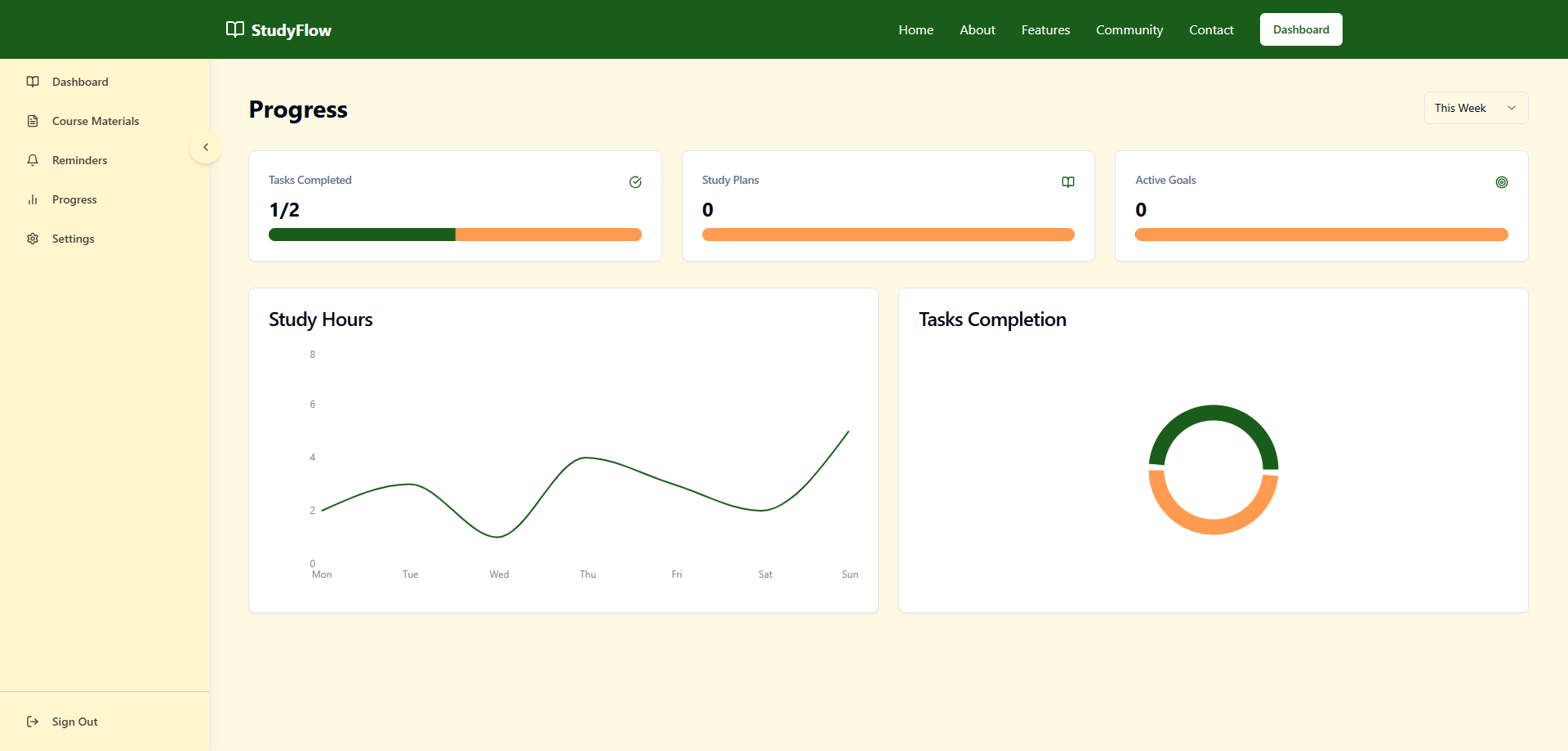Click the Sign Out arrow icon

[33, 722]
